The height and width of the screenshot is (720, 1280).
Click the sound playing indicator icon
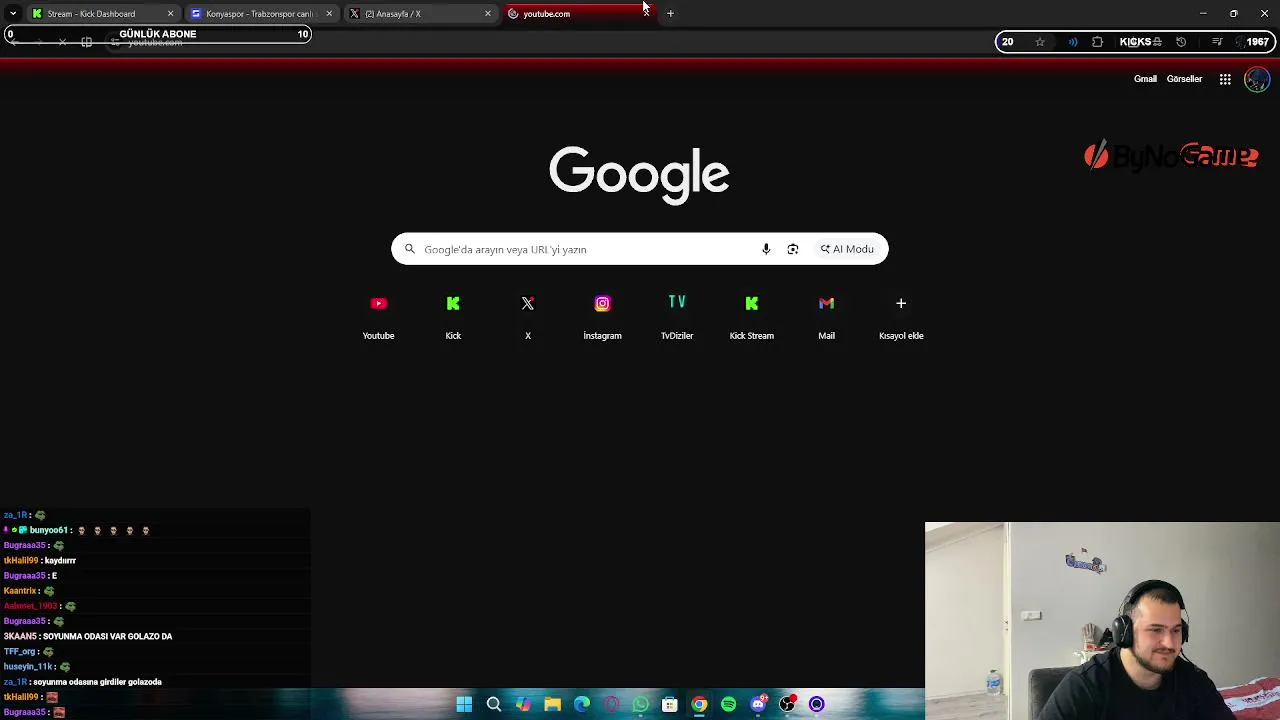[x=1073, y=42]
